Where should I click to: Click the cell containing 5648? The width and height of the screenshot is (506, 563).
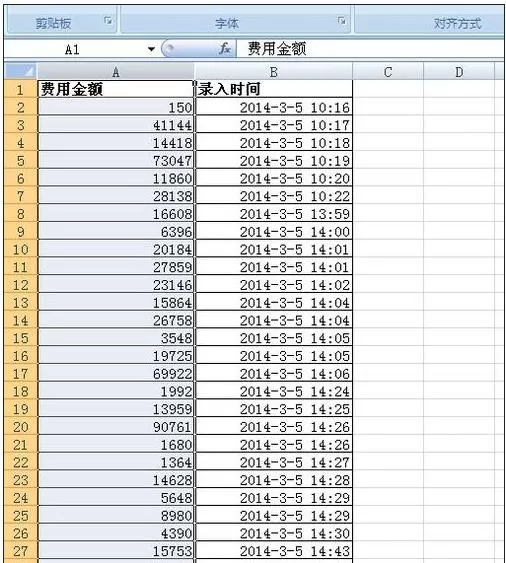(x=116, y=497)
